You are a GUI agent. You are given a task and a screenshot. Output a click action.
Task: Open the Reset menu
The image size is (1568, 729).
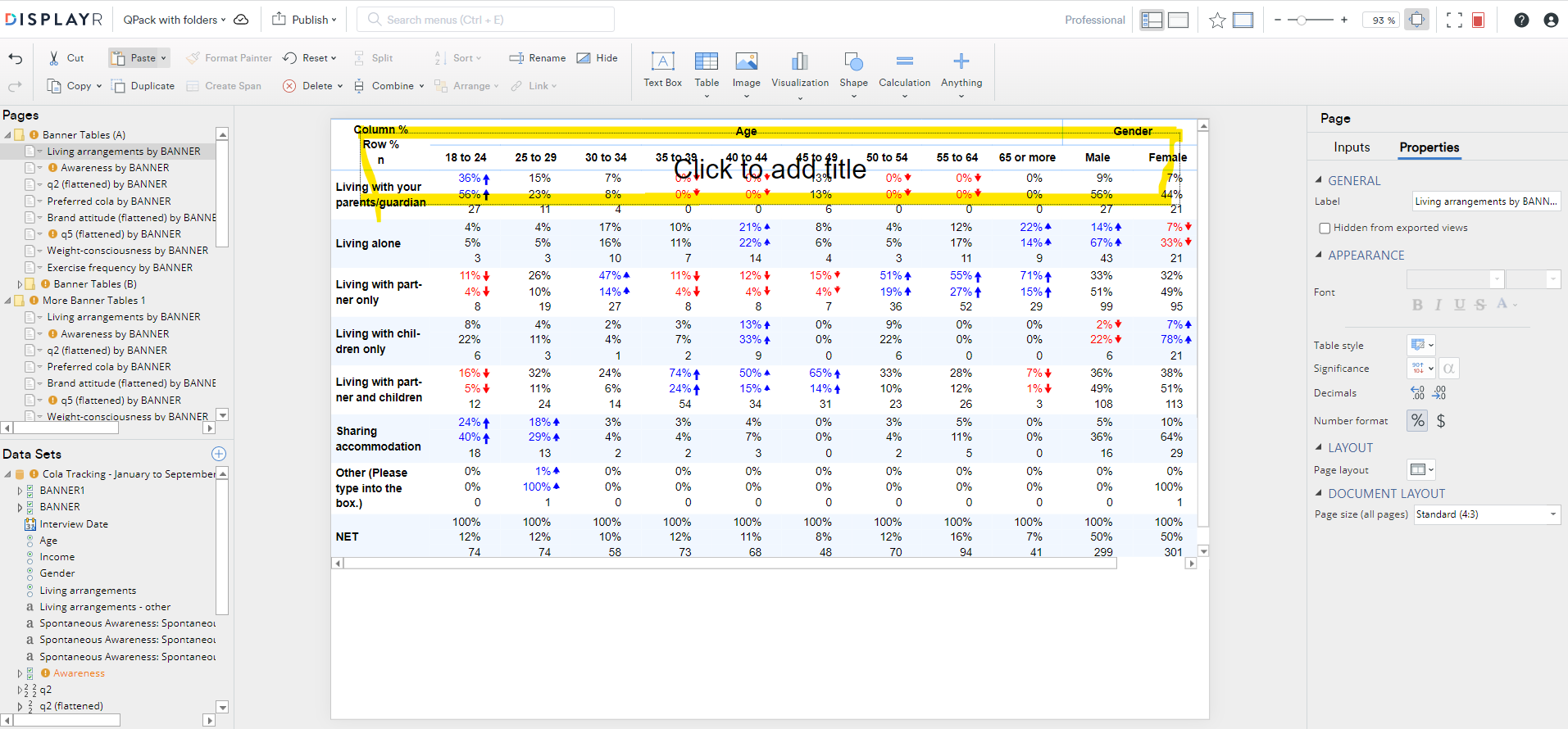pyautogui.click(x=310, y=58)
